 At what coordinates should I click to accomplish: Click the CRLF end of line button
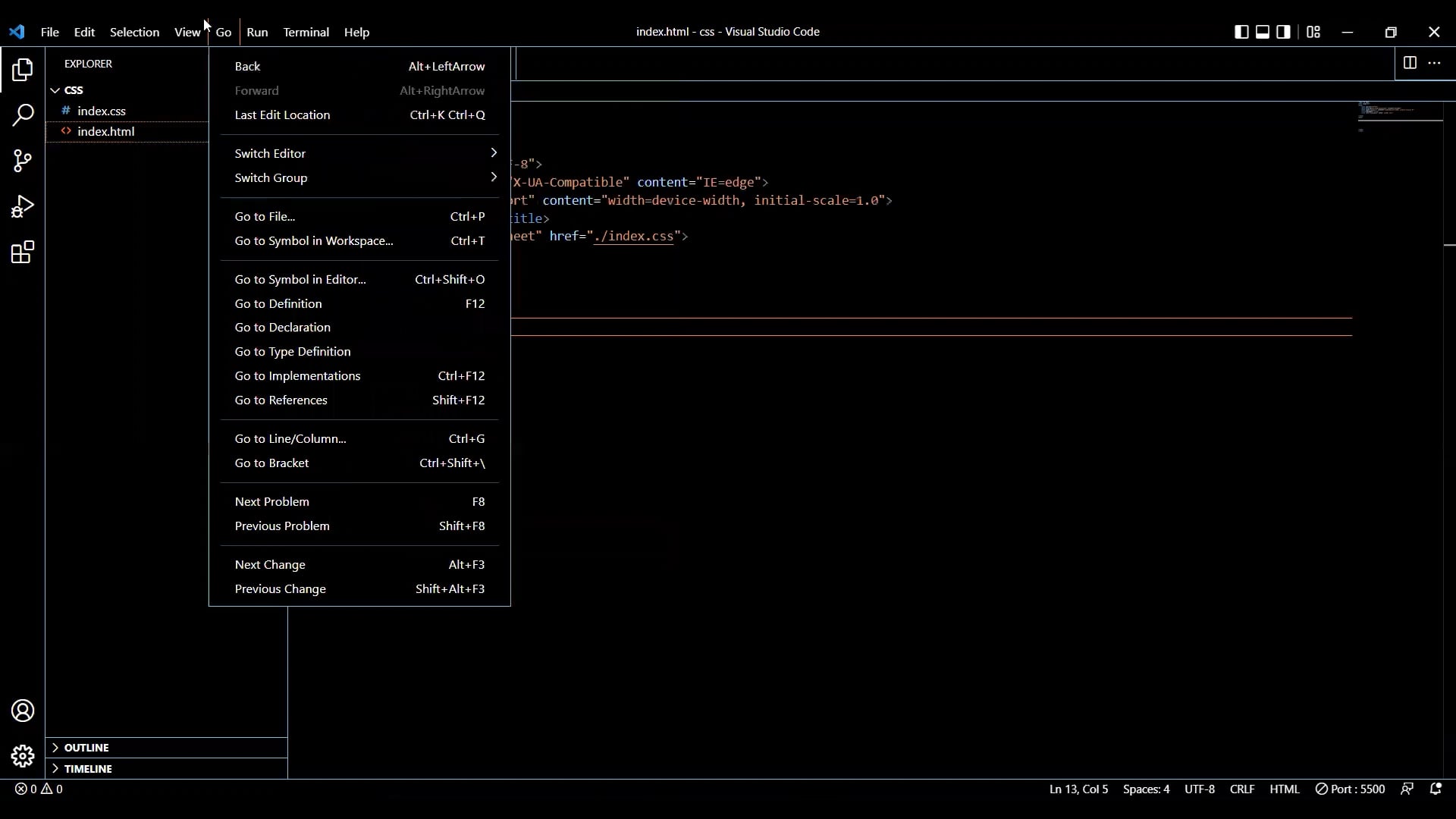1242,789
